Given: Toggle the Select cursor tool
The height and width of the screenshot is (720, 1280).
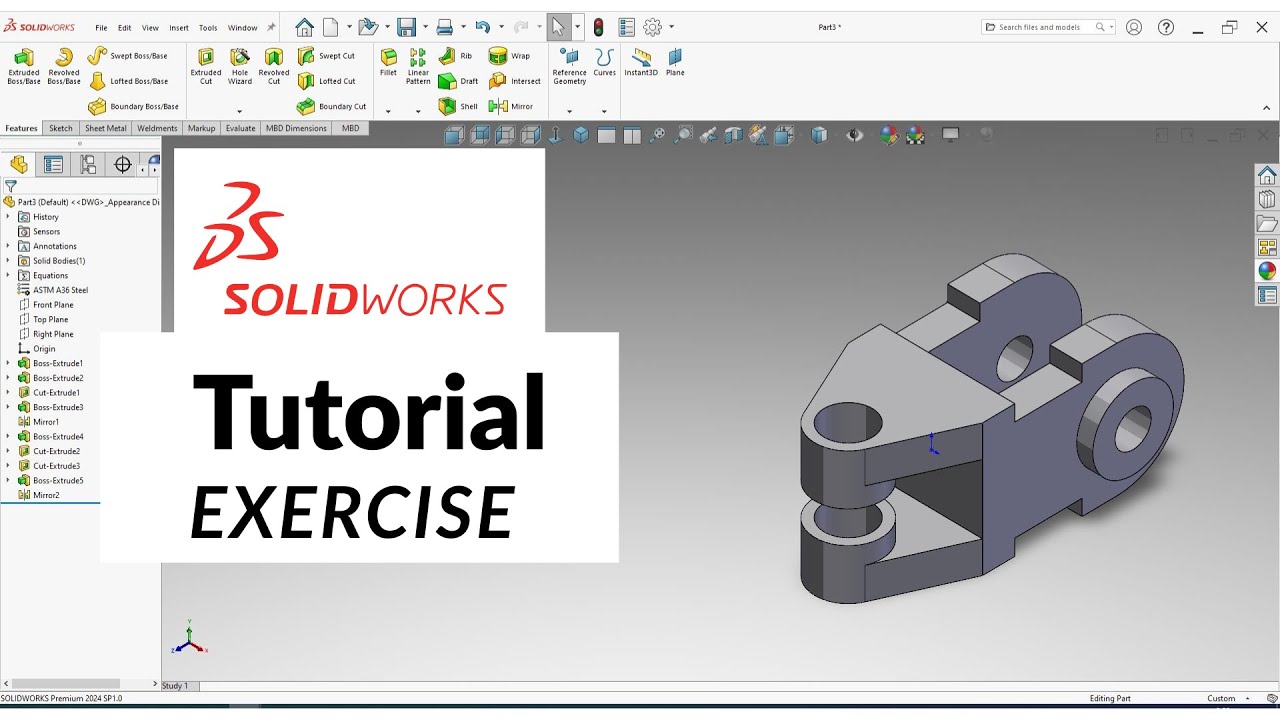Looking at the screenshot, I should pos(559,27).
